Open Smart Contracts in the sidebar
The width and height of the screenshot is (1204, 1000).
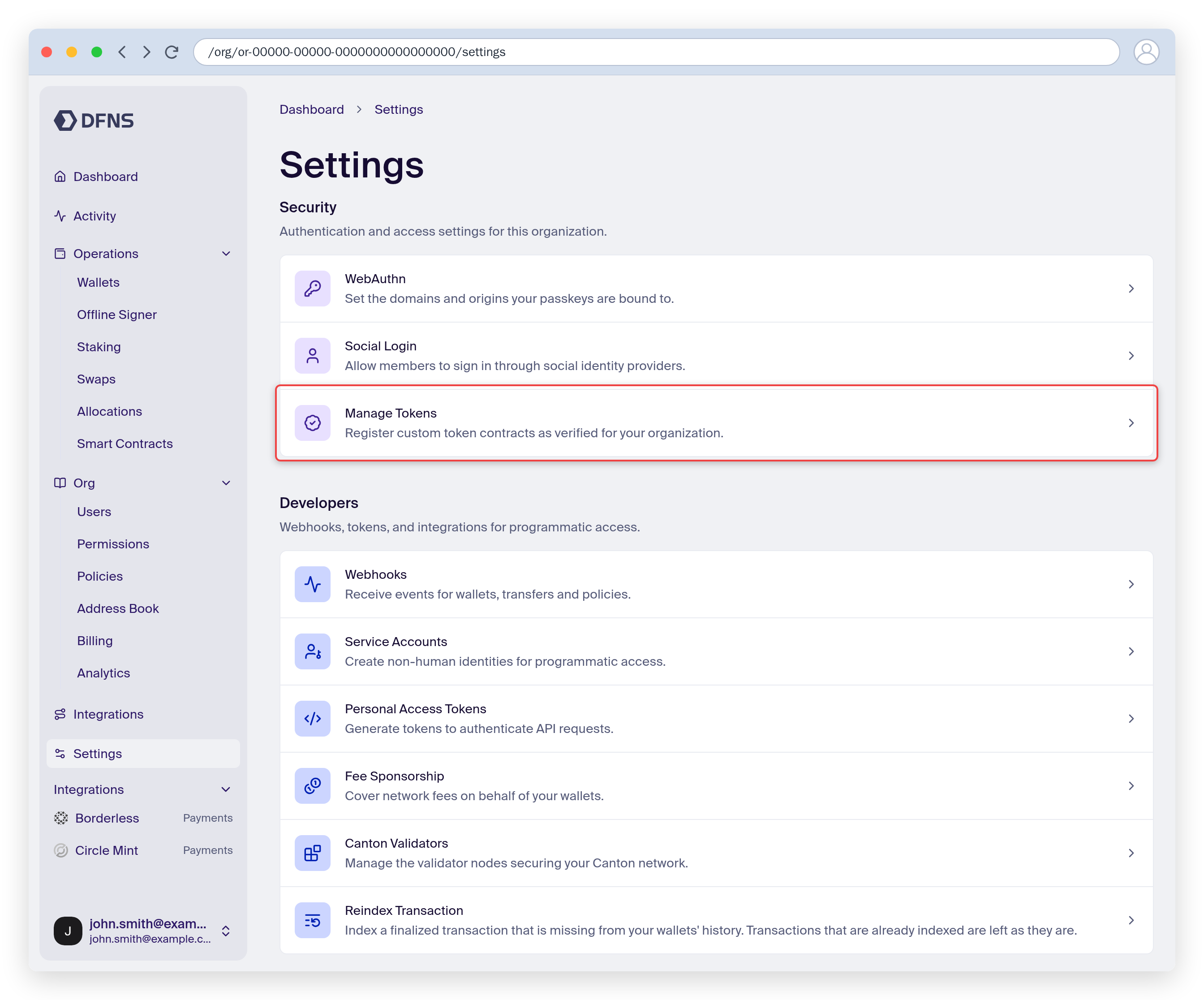click(125, 444)
